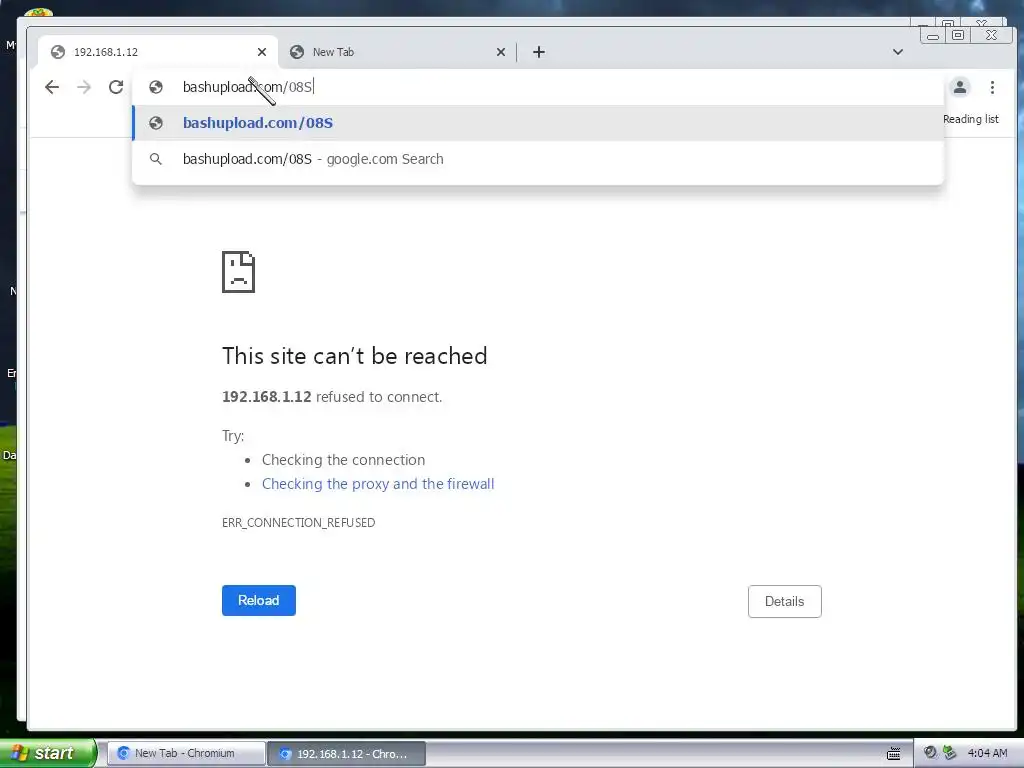Image resolution: width=1024 pixels, height=768 pixels.
Task: Reload page with toolbar refresh icon
Action: [116, 87]
